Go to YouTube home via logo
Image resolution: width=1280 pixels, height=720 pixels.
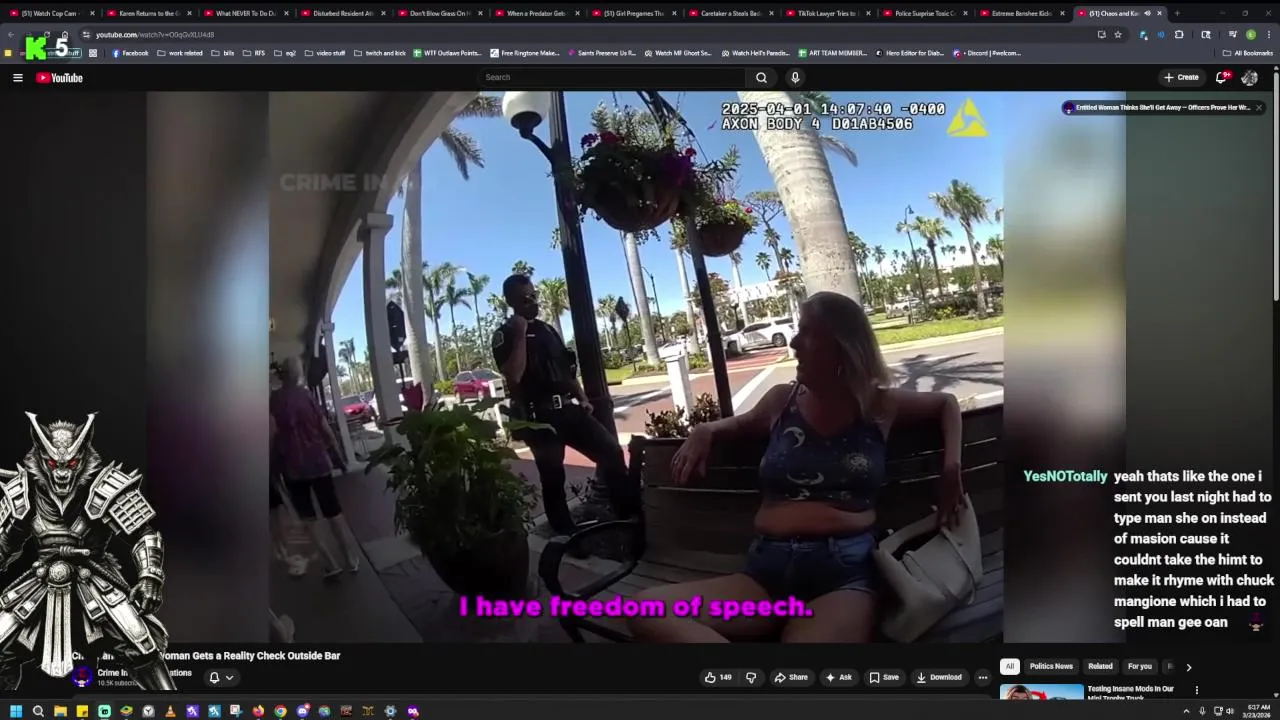click(60, 77)
